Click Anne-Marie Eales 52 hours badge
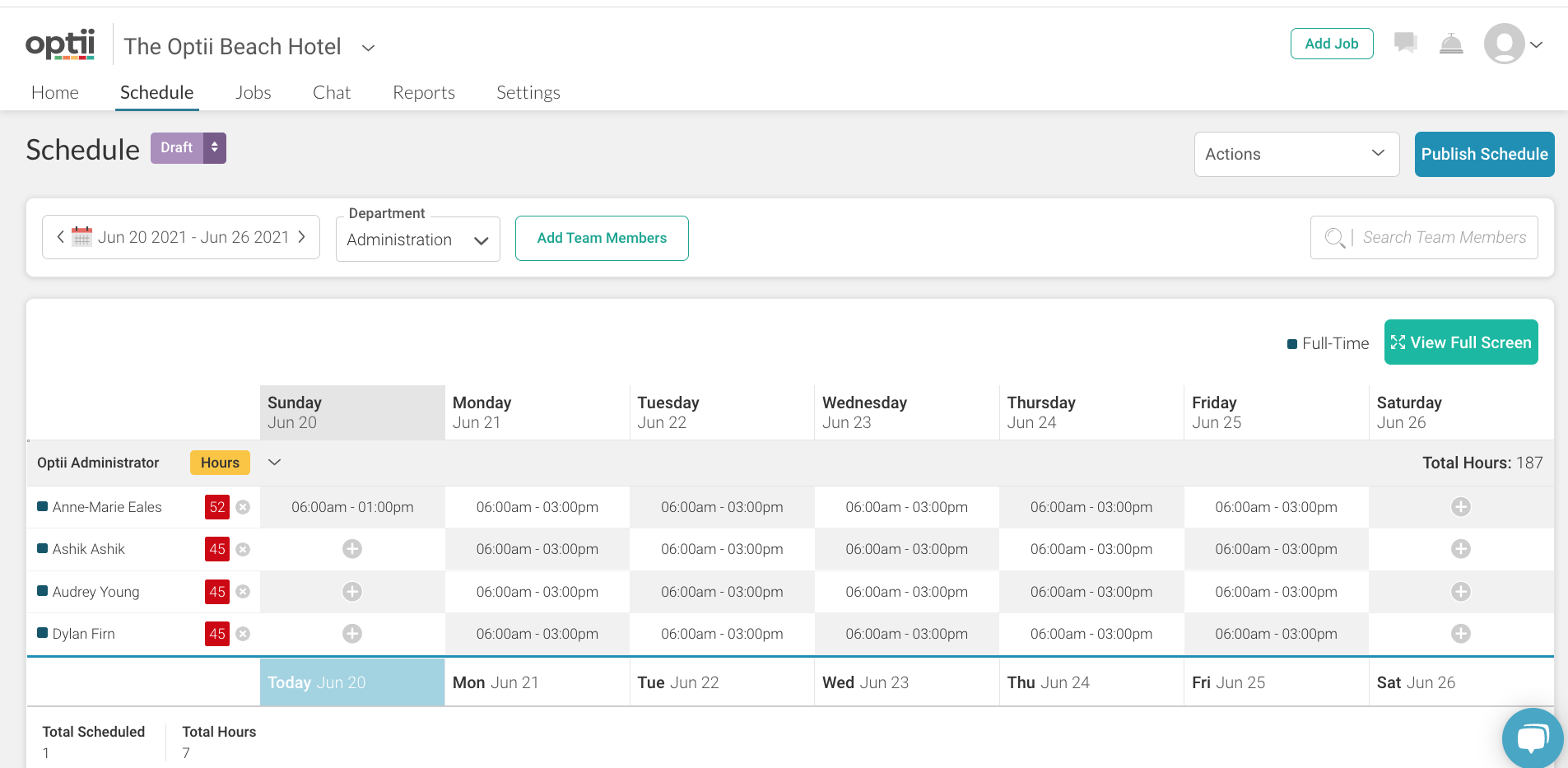The width and height of the screenshot is (1568, 768). pos(217,507)
